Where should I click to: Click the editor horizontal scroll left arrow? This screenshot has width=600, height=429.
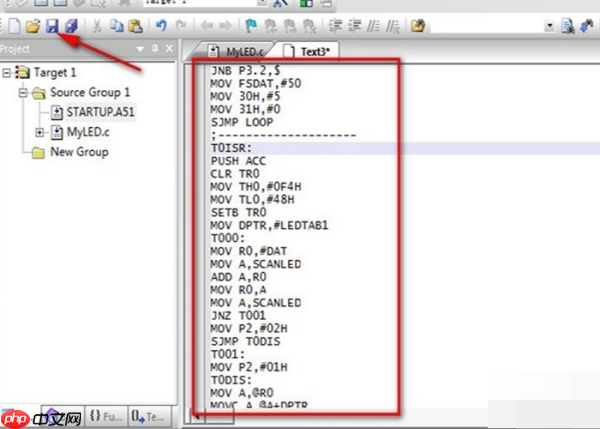(197, 416)
